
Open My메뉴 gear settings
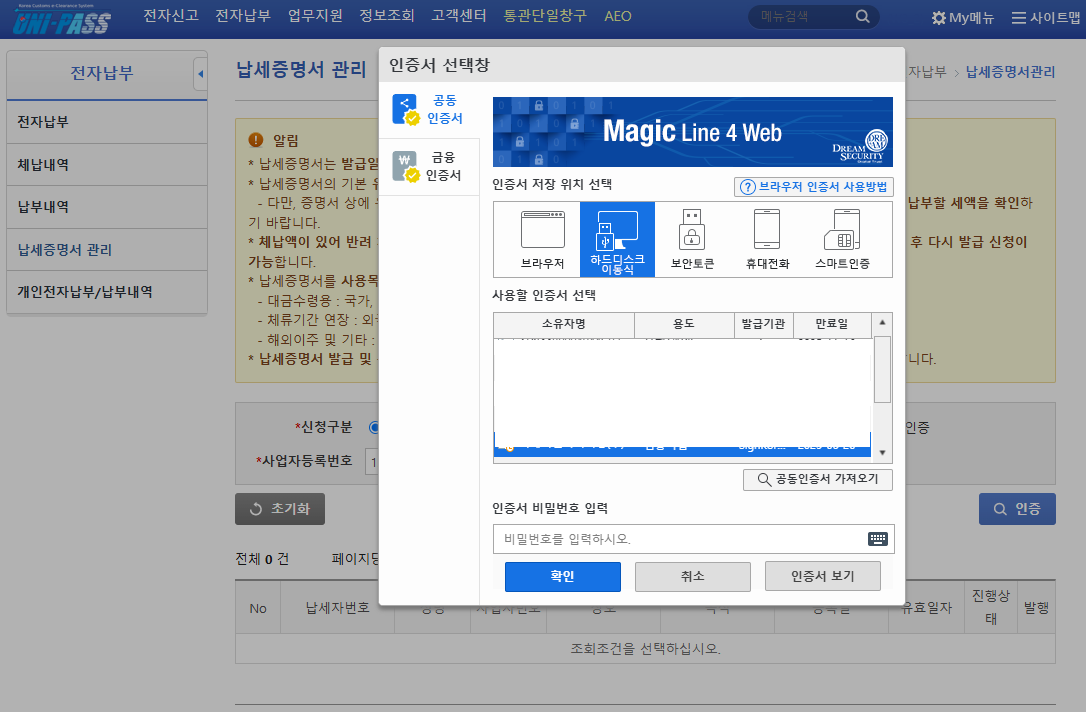(963, 18)
